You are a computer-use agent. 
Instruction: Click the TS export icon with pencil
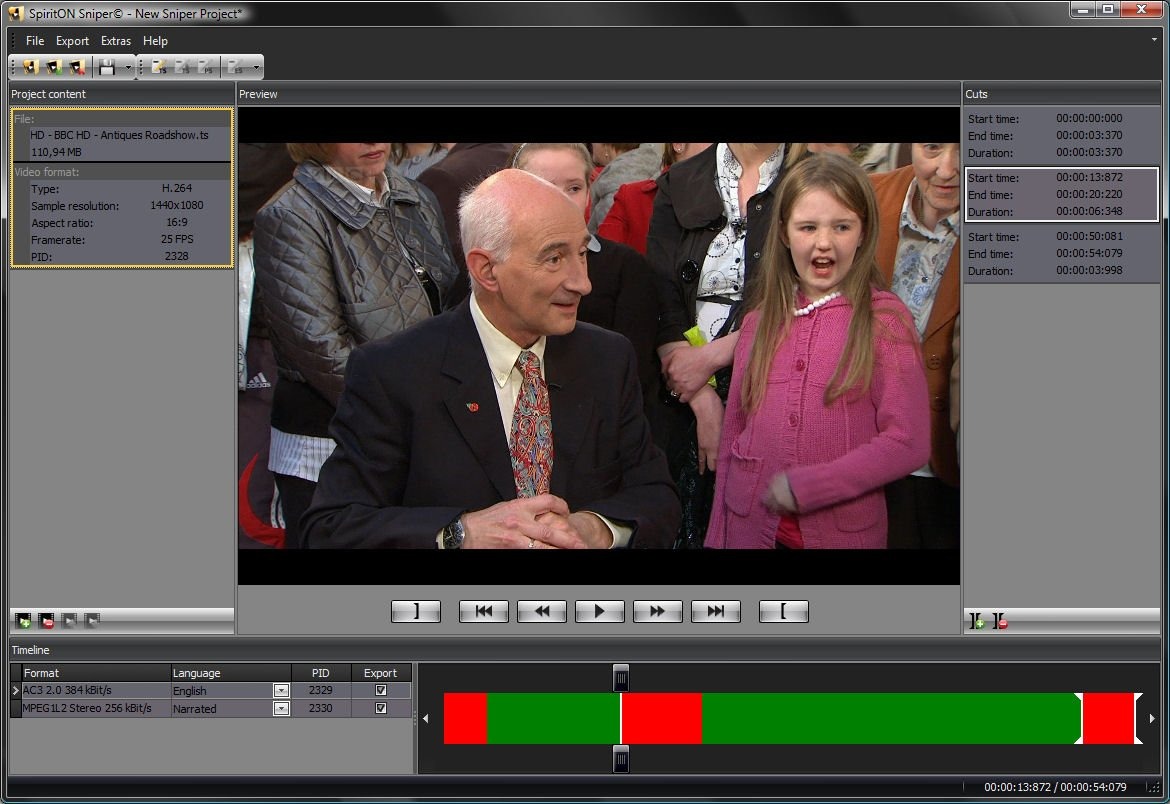158,67
